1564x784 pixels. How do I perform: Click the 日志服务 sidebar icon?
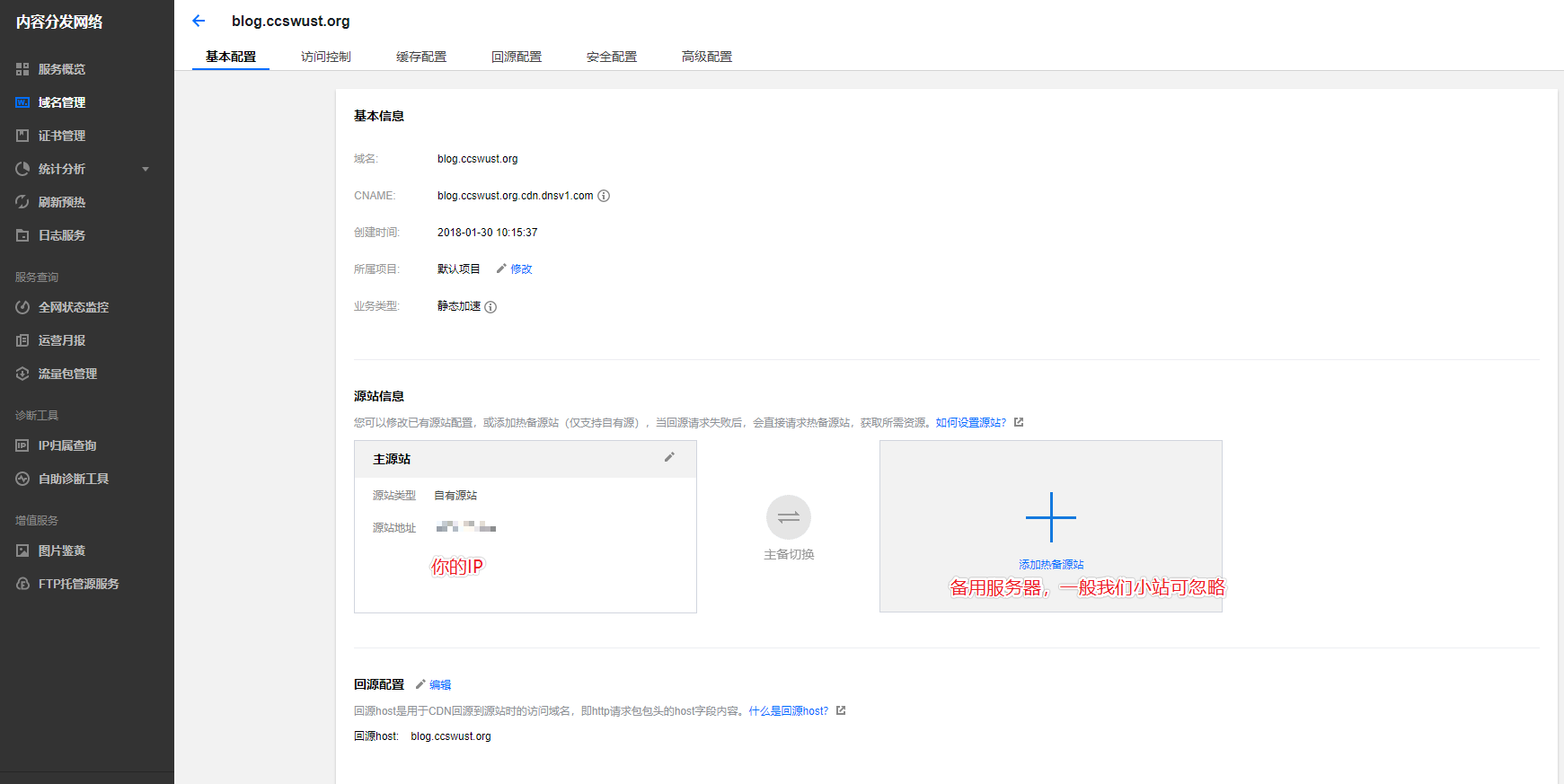click(x=22, y=235)
